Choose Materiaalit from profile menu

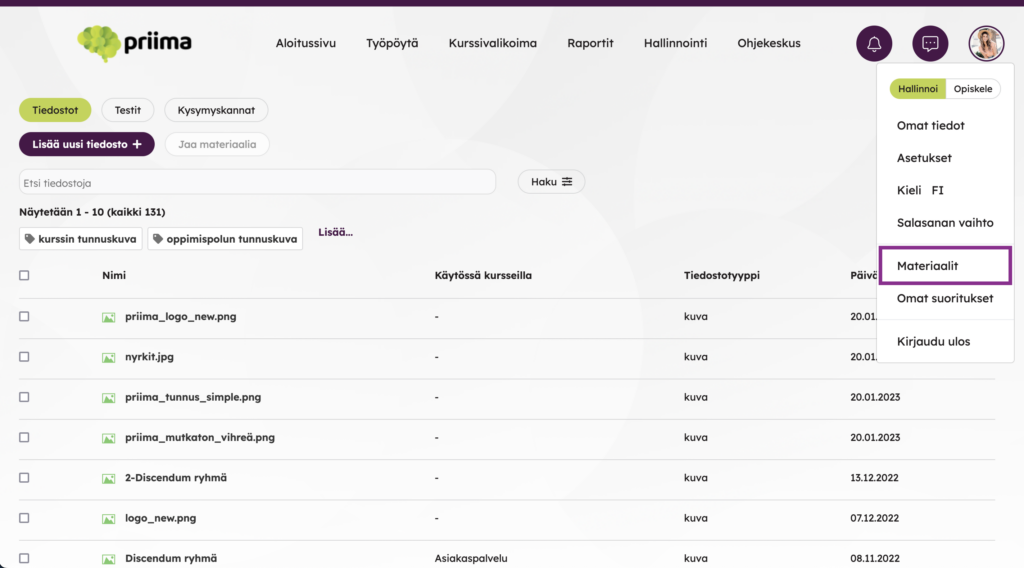(x=945, y=266)
